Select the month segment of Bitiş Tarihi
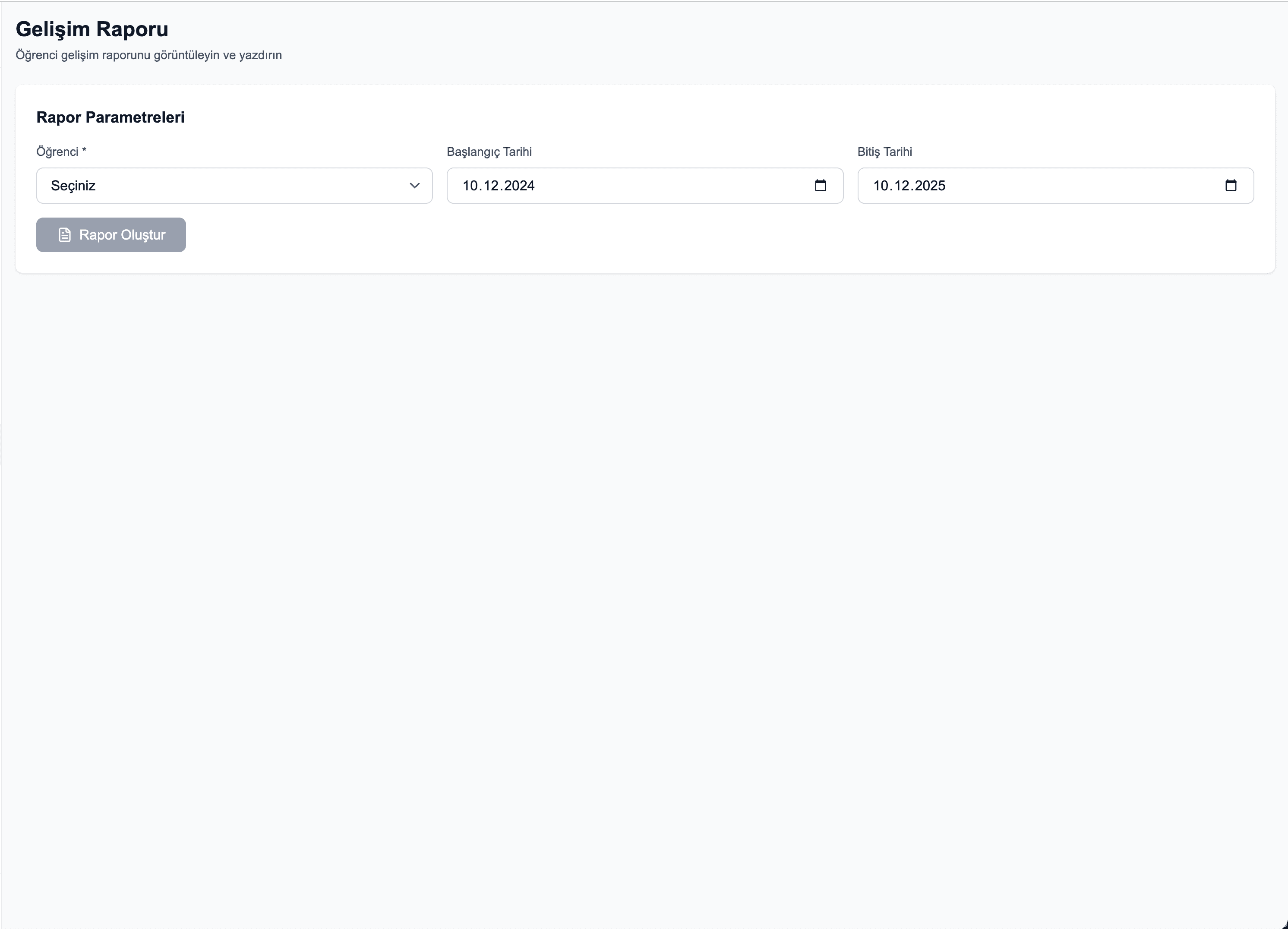The height and width of the screenshot is (929, 1288). click(902, 186)
